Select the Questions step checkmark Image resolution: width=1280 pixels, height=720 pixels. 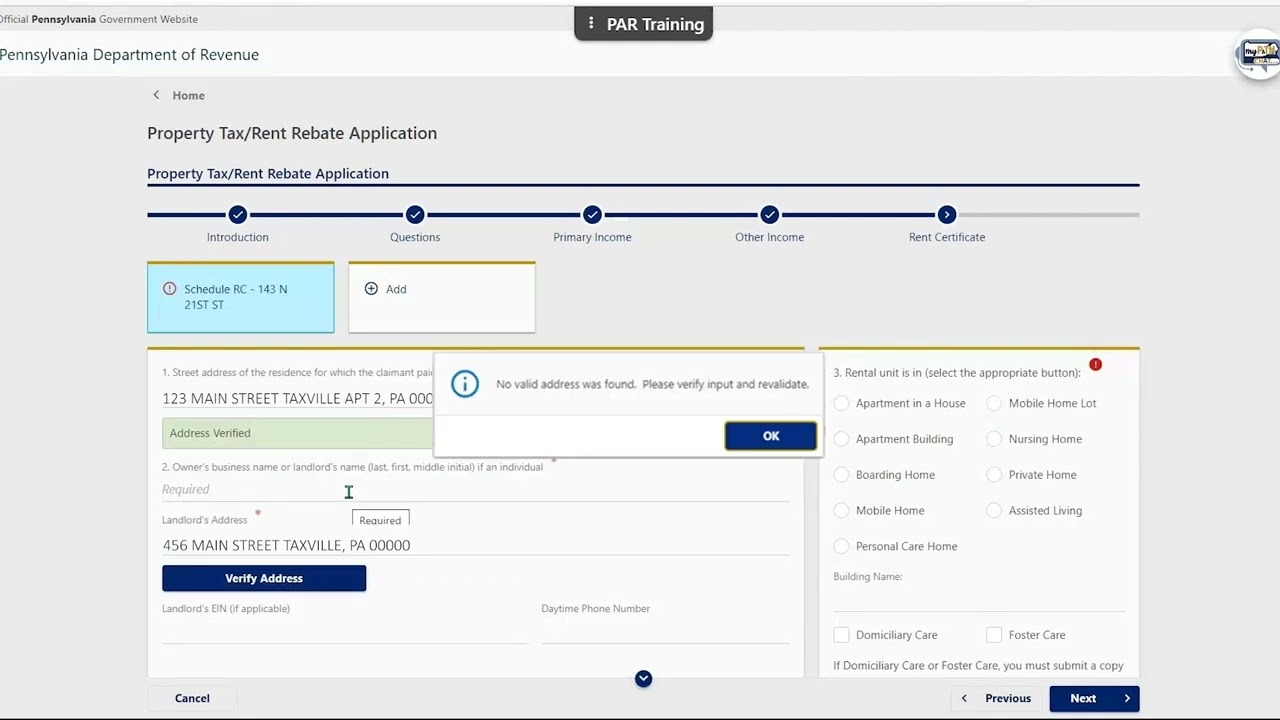415,215
